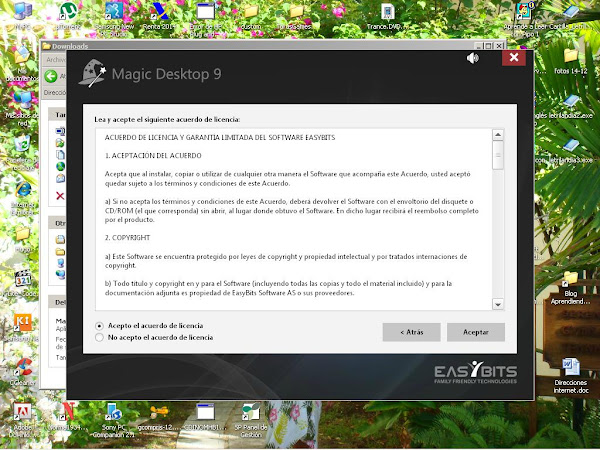The image size is (600, 450).
Task: Open the Adobe desktop shortcut
Action: tap(23, 419)
